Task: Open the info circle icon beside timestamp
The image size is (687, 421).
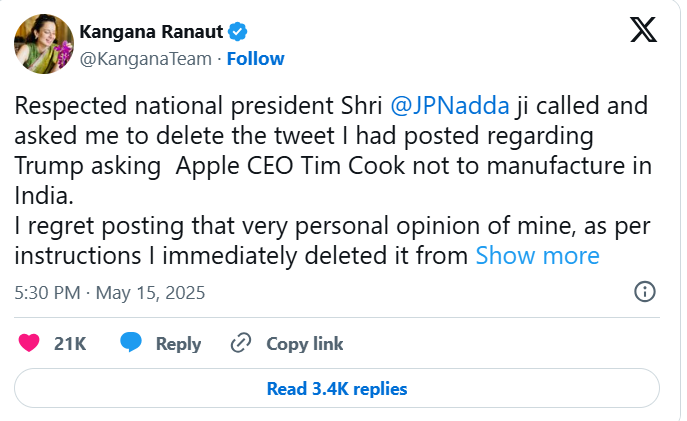Action: pyautogui.click(x=645, y=292)
